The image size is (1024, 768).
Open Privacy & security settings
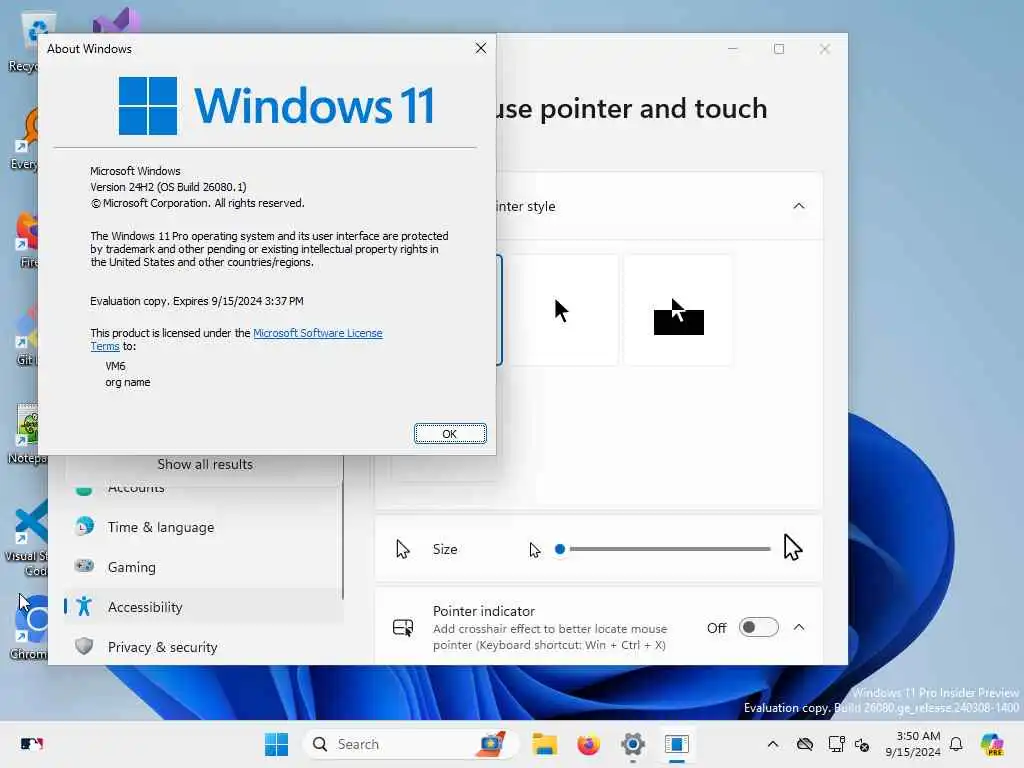click(x=204, y=647)
